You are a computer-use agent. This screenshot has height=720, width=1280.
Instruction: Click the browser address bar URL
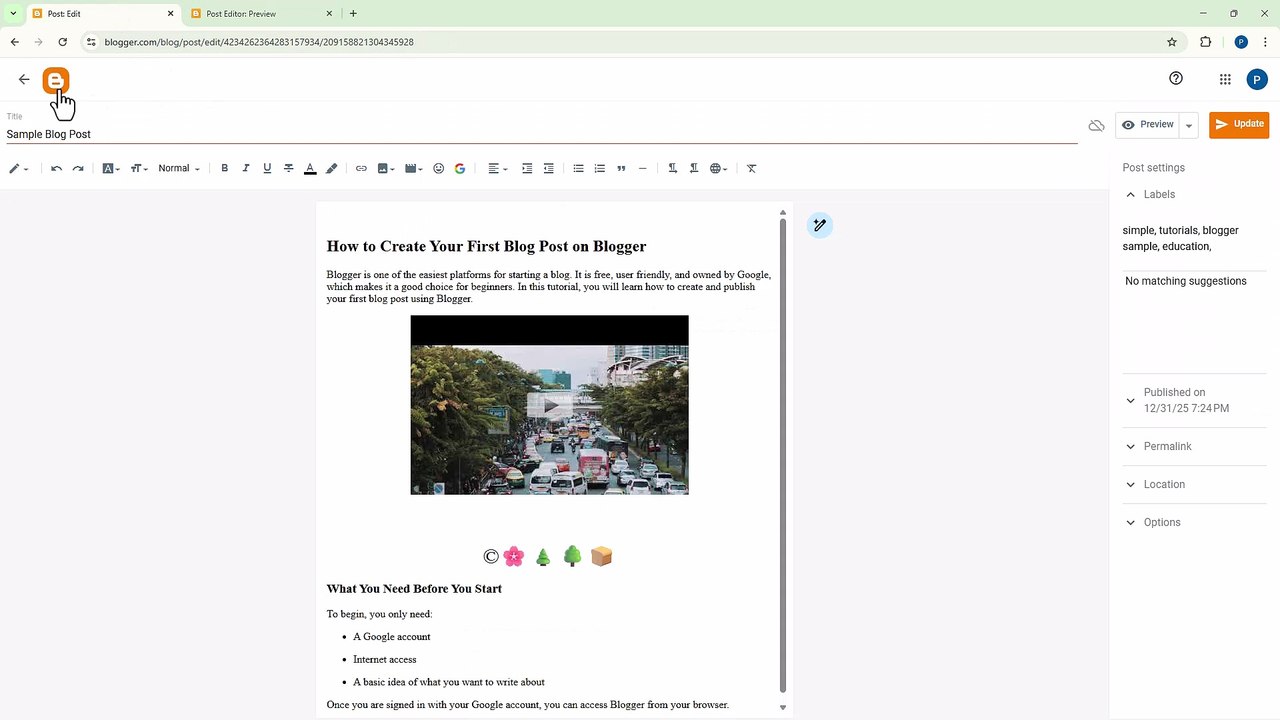259,42
